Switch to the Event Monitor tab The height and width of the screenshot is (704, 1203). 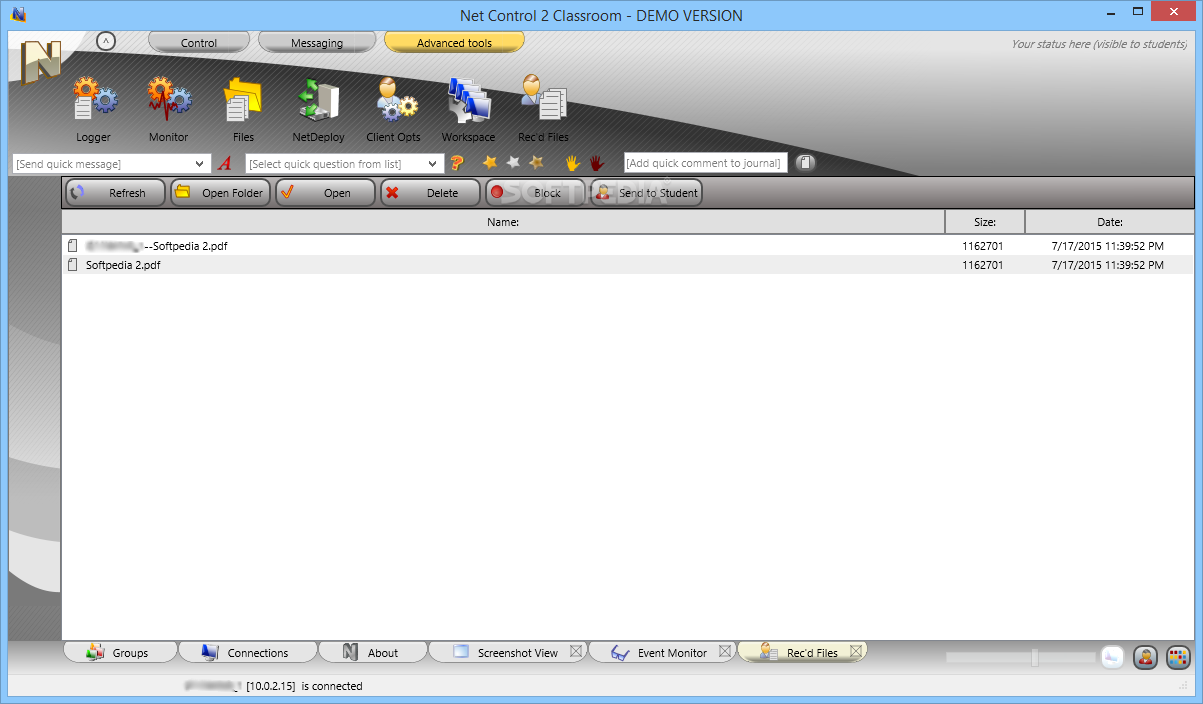pos(660,652)
